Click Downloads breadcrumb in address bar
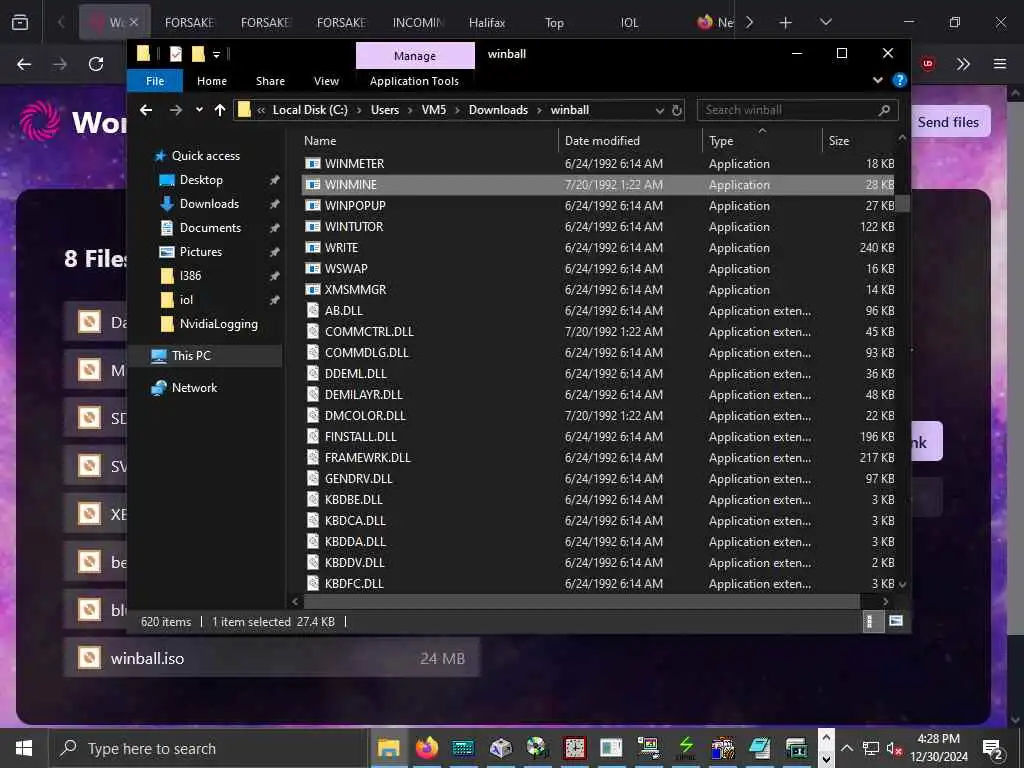This screenshot has width=1024, height=768. click(498, 110)
